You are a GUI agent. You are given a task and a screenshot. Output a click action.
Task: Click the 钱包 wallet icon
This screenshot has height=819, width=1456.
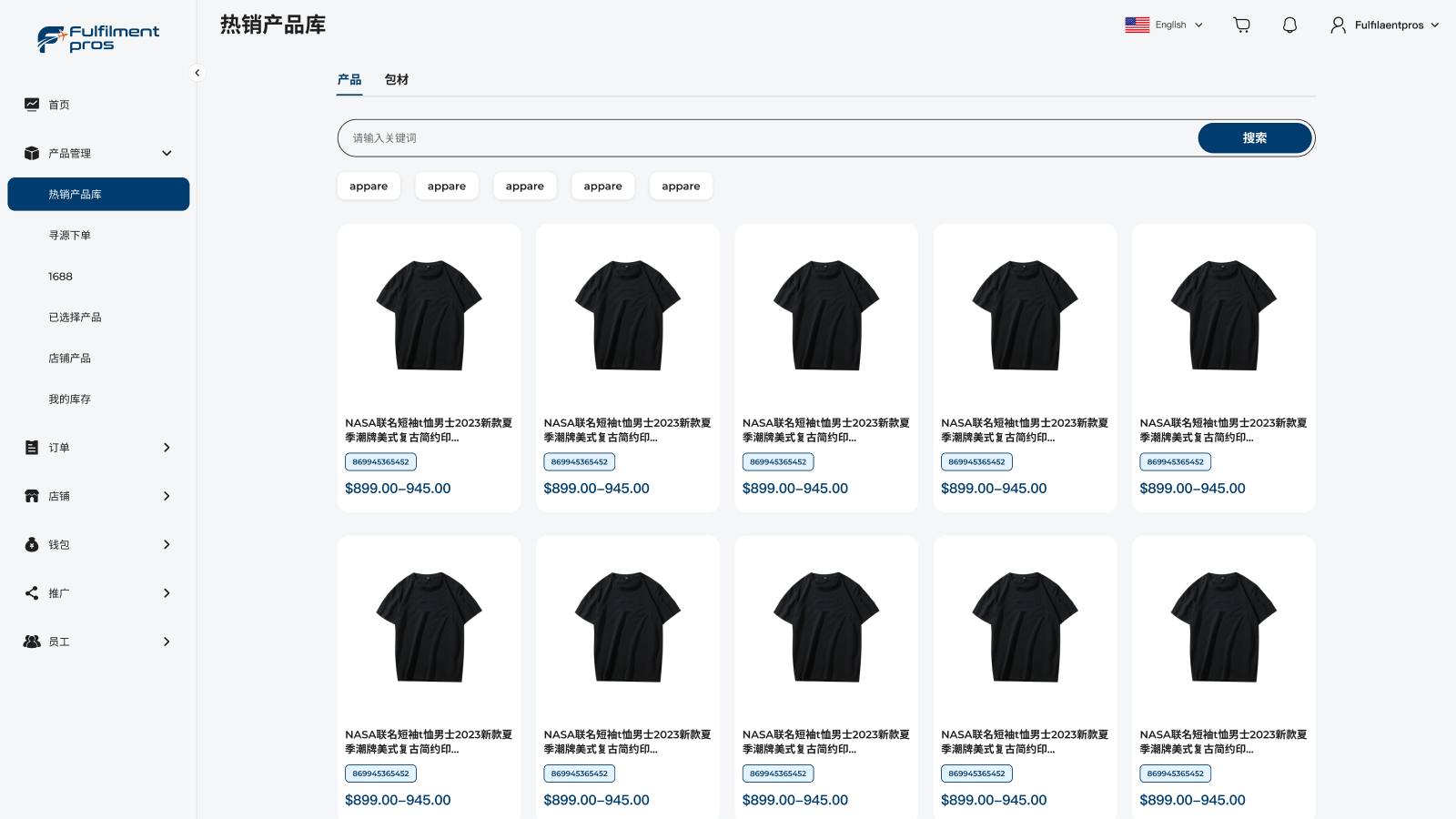coord(31,544)
